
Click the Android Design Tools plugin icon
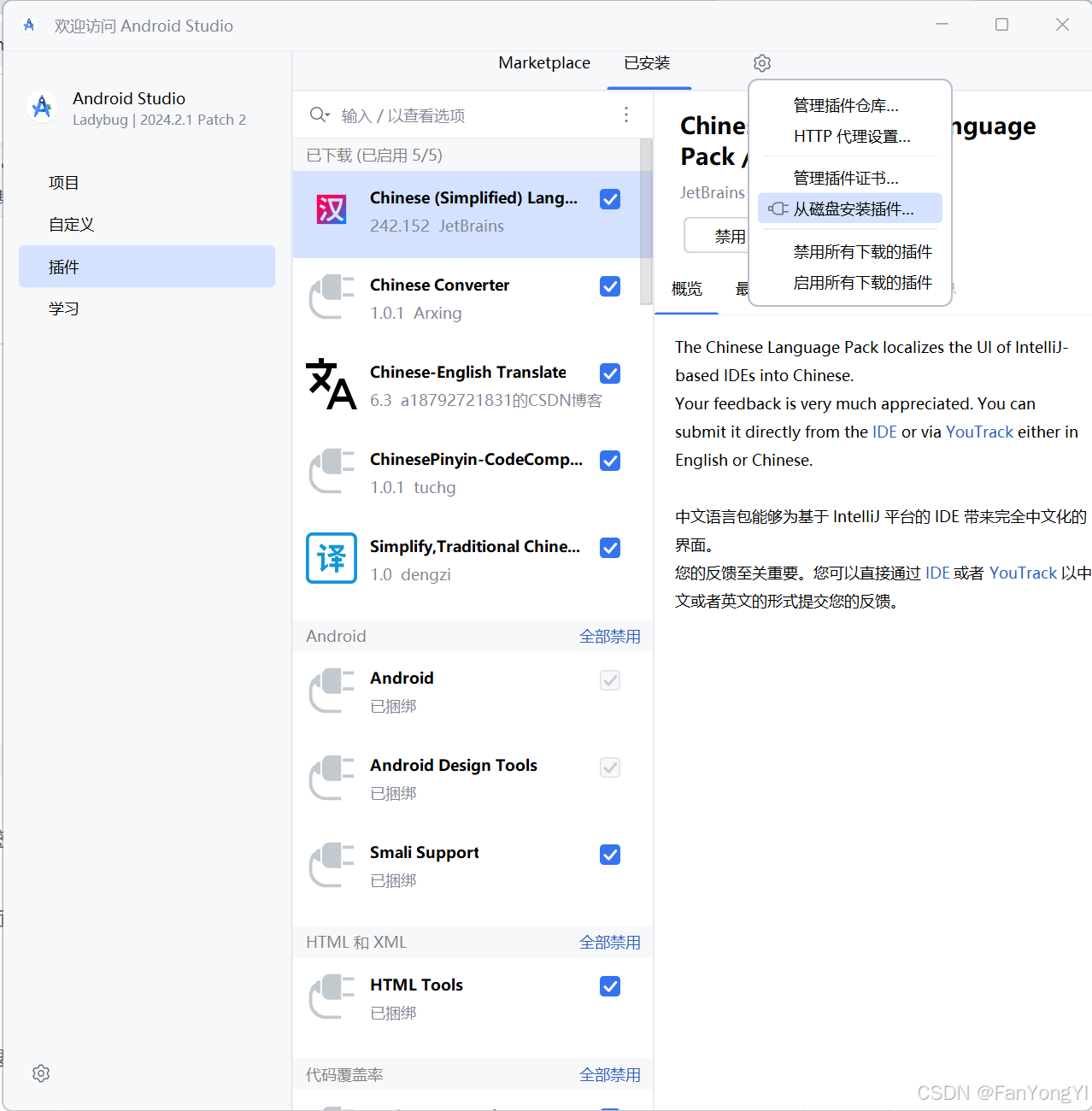point(332,778)
